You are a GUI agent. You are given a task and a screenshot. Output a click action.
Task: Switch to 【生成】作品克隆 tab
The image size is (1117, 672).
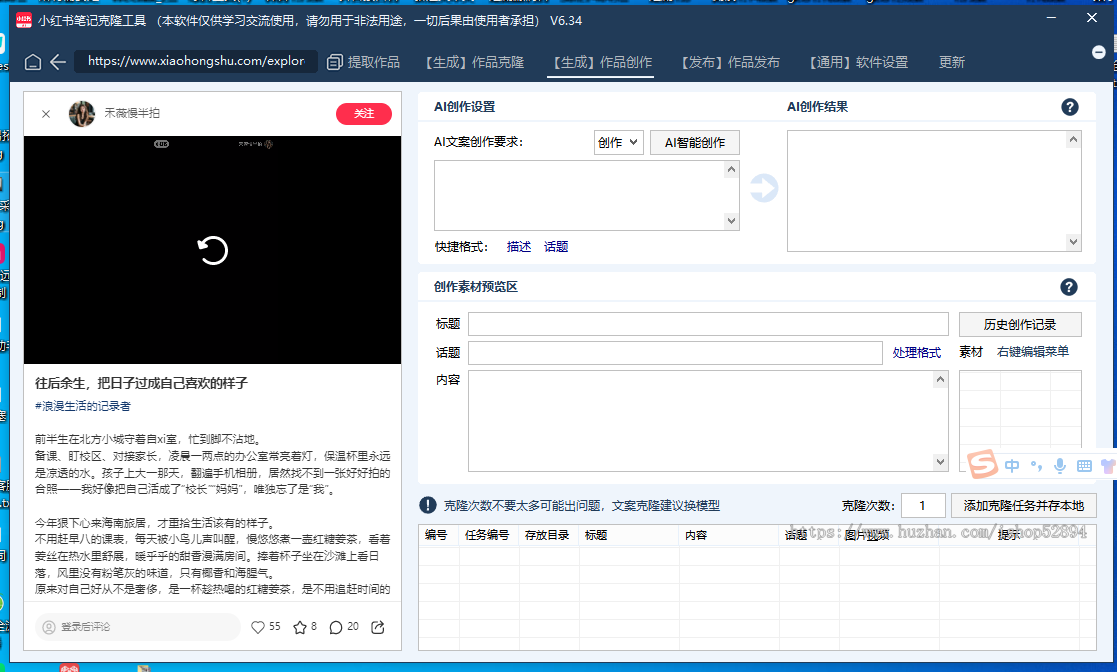tap(475, 63)
